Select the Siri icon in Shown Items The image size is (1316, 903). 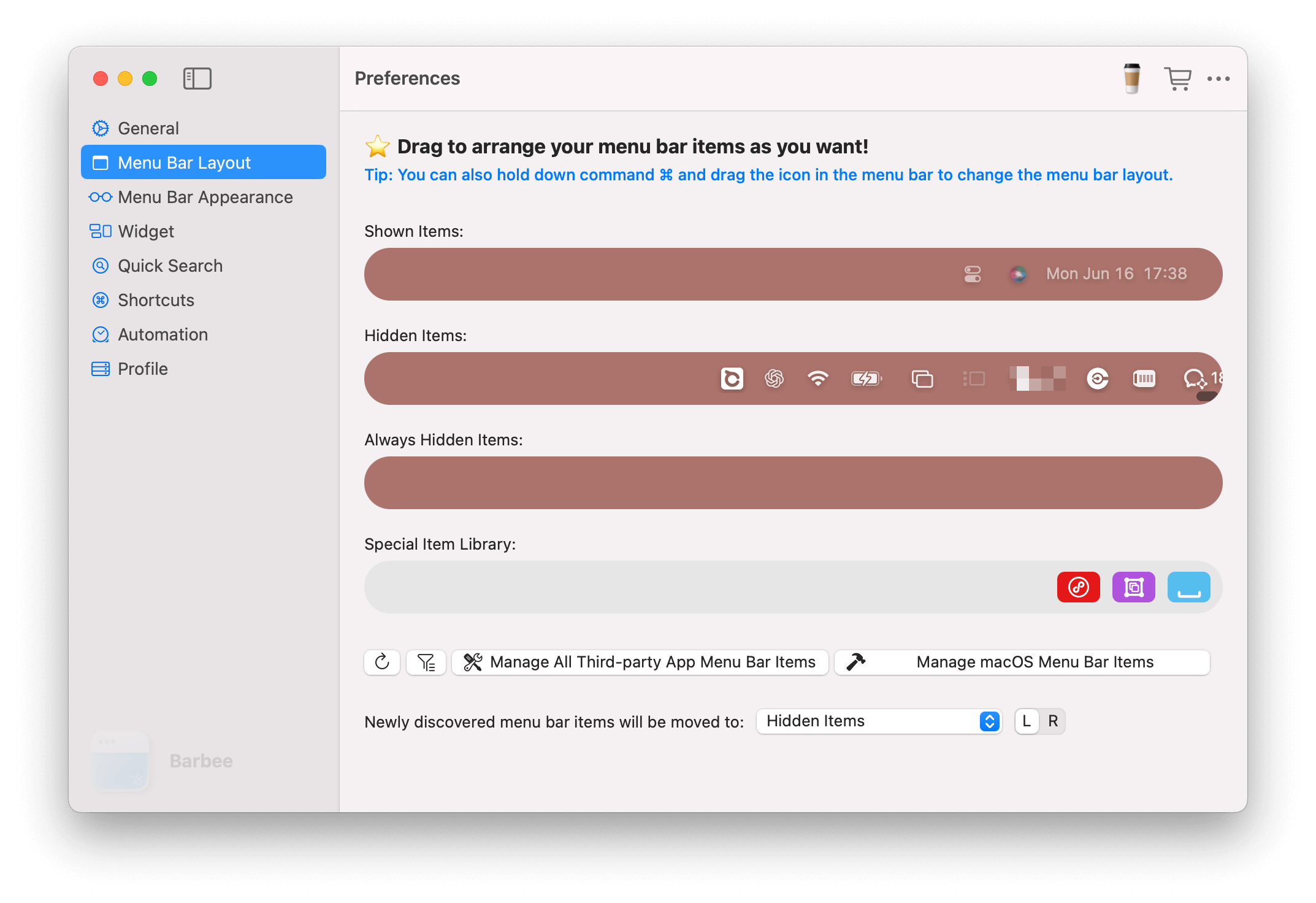coord(1018,274)
